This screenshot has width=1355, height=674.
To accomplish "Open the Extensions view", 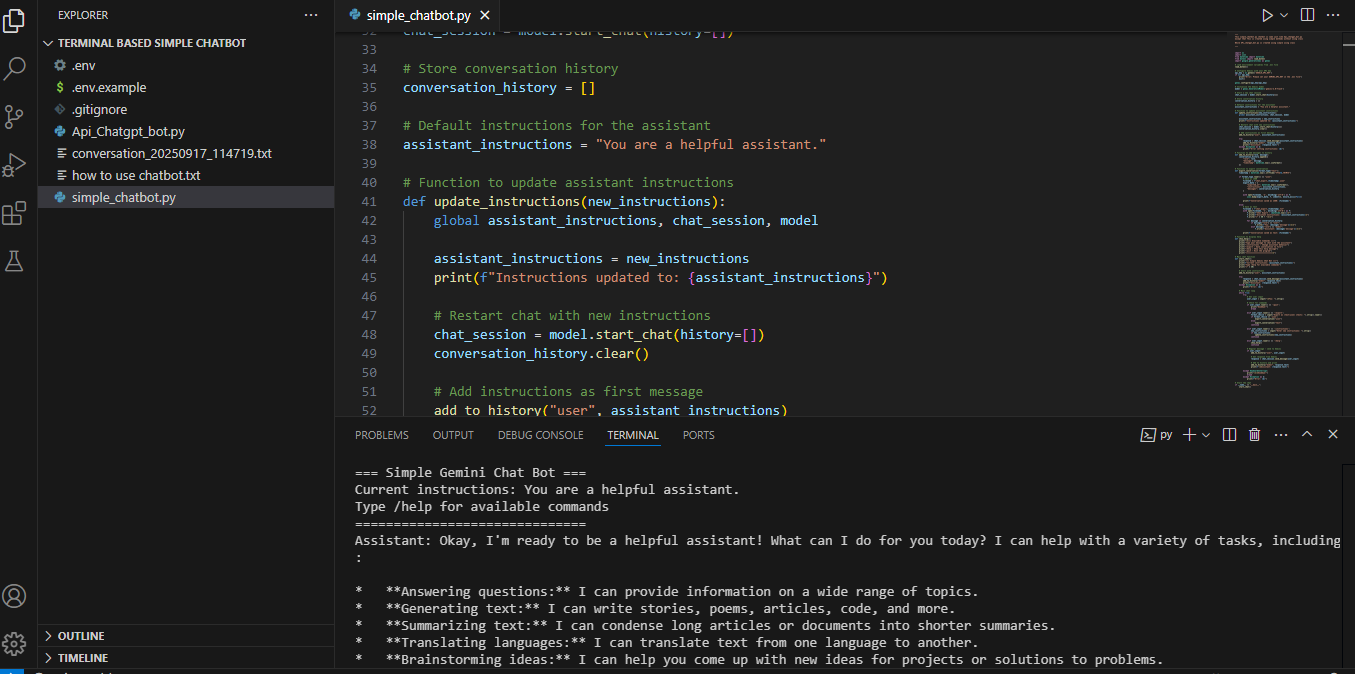I will pyautogui.click(x=14, y=213).
